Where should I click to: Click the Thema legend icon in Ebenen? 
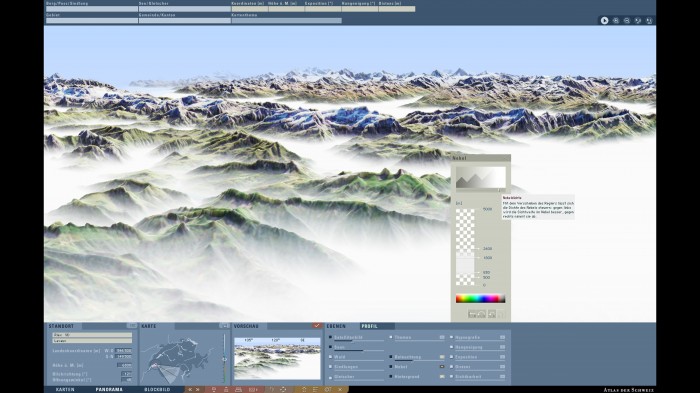pos(442,337)
